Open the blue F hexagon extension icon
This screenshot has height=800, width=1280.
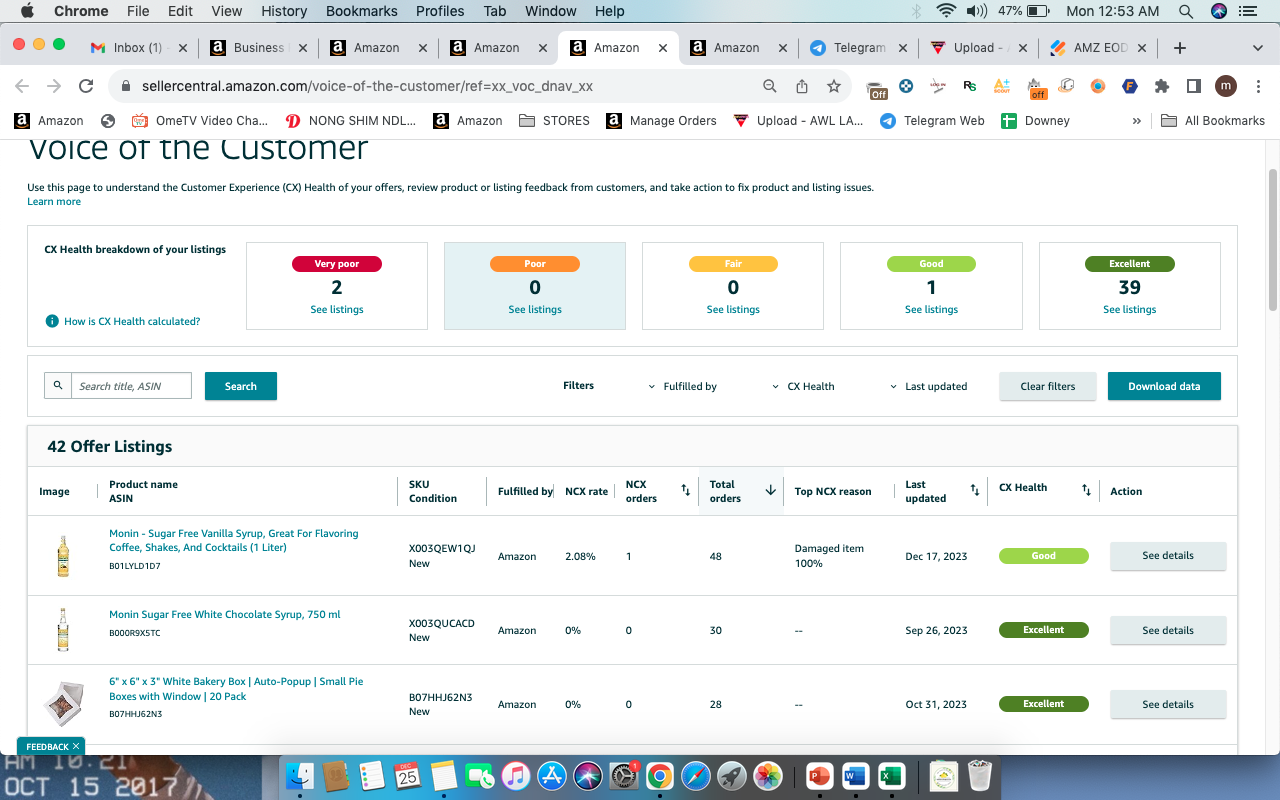(x=1130, y=86)
